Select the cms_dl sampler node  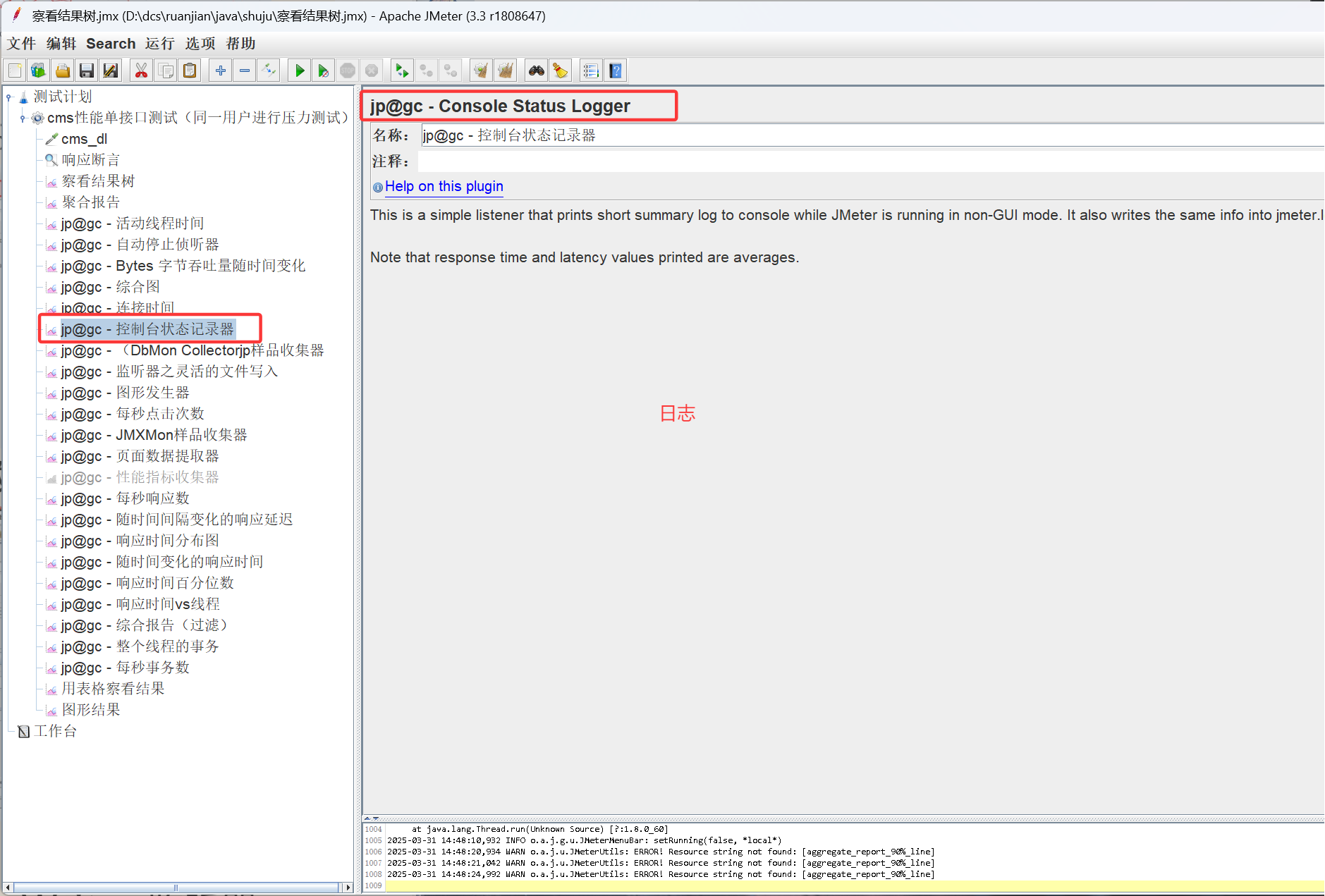point(84,139)
